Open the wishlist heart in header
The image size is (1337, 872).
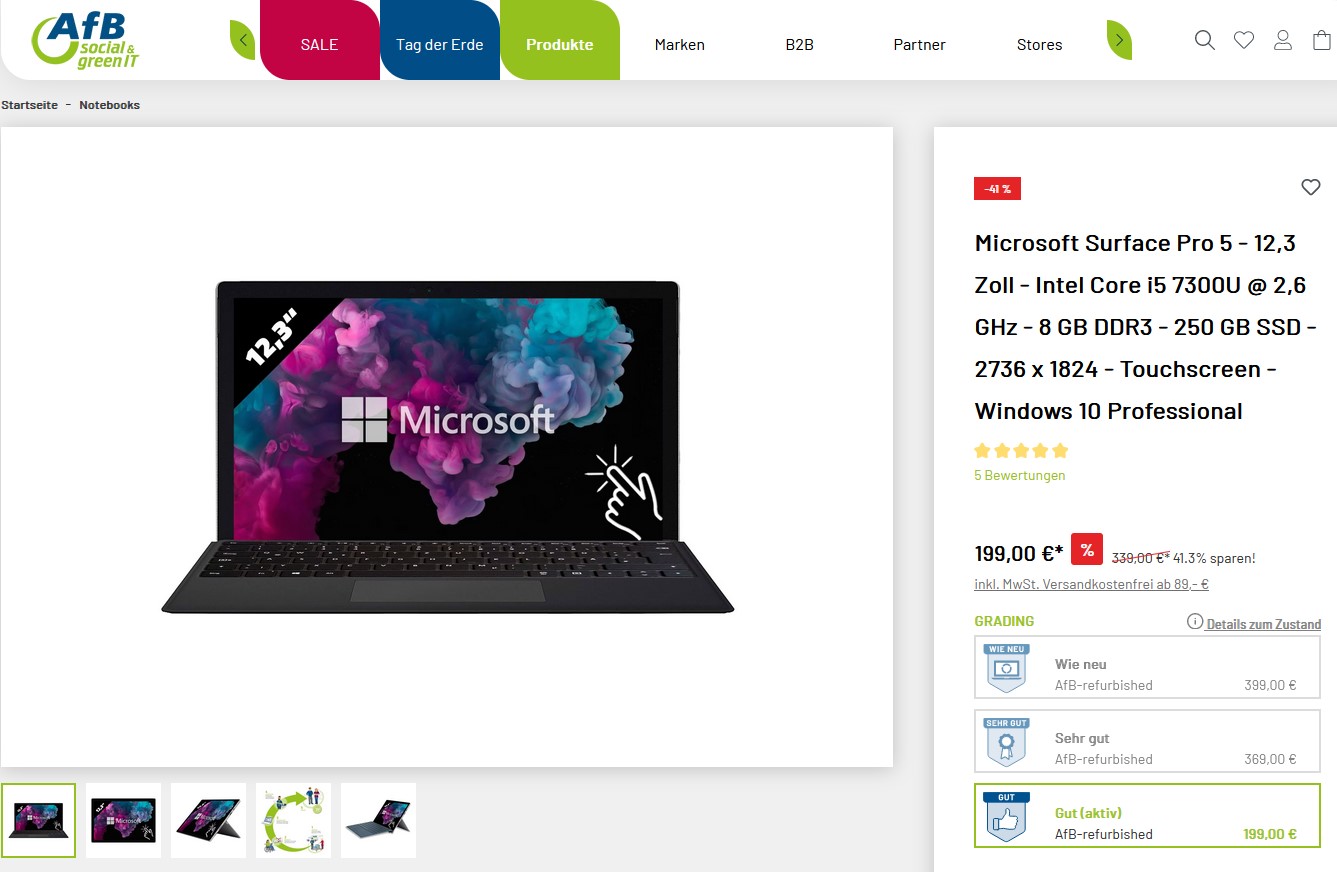(x=1244, y=40)
